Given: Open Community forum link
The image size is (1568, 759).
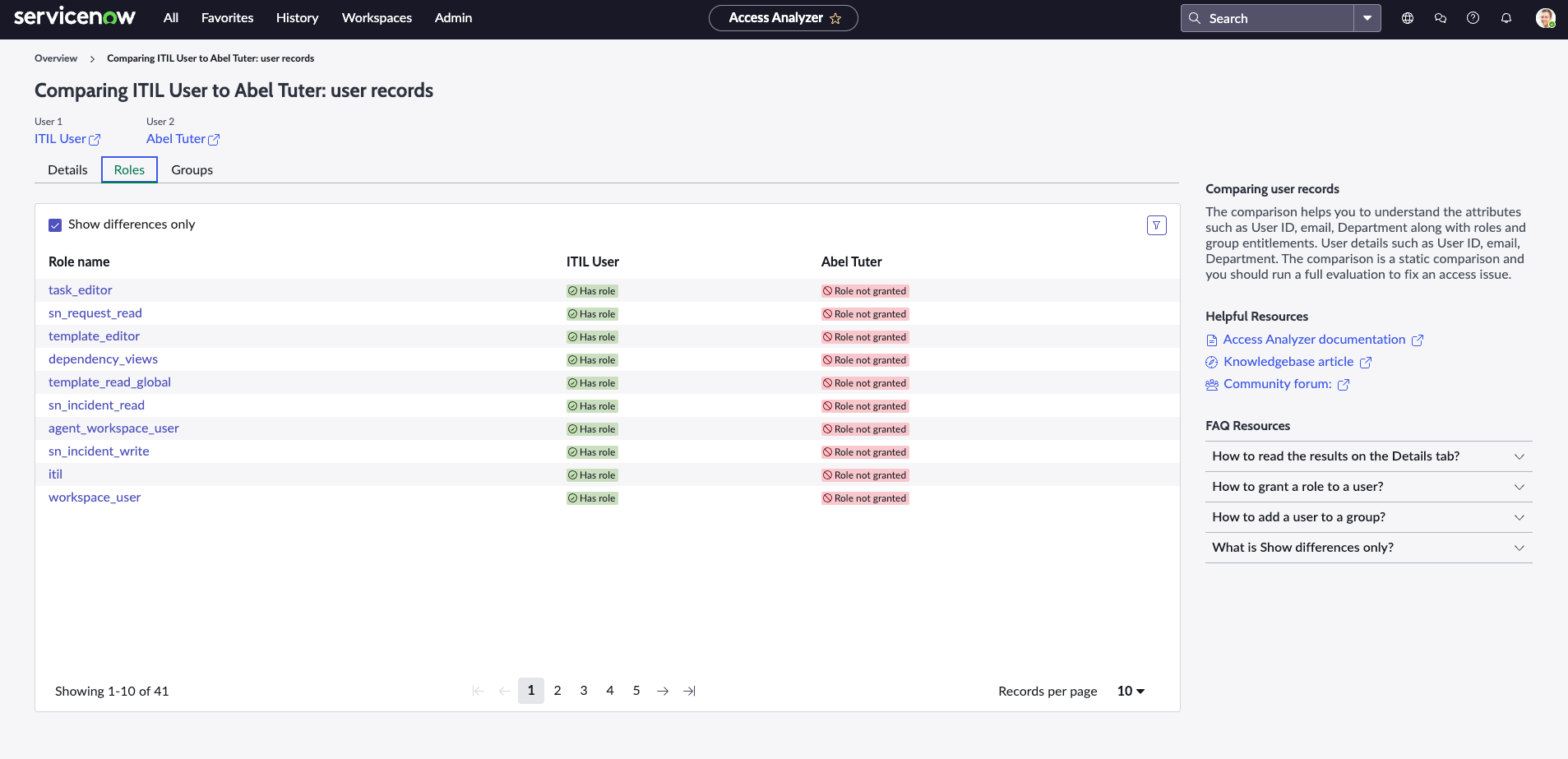Looking at the screenshot, I should pos(1278,384).
